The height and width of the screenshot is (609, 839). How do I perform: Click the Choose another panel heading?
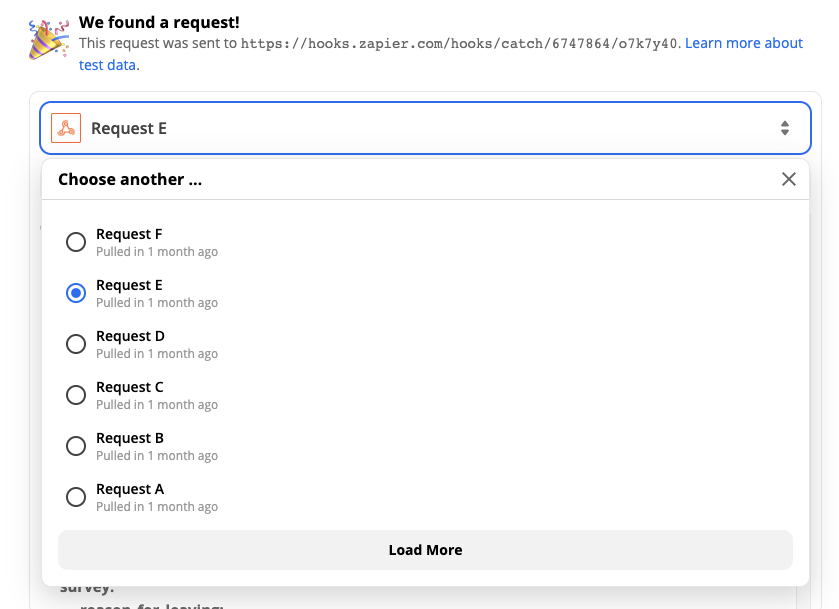coord(130,180)
